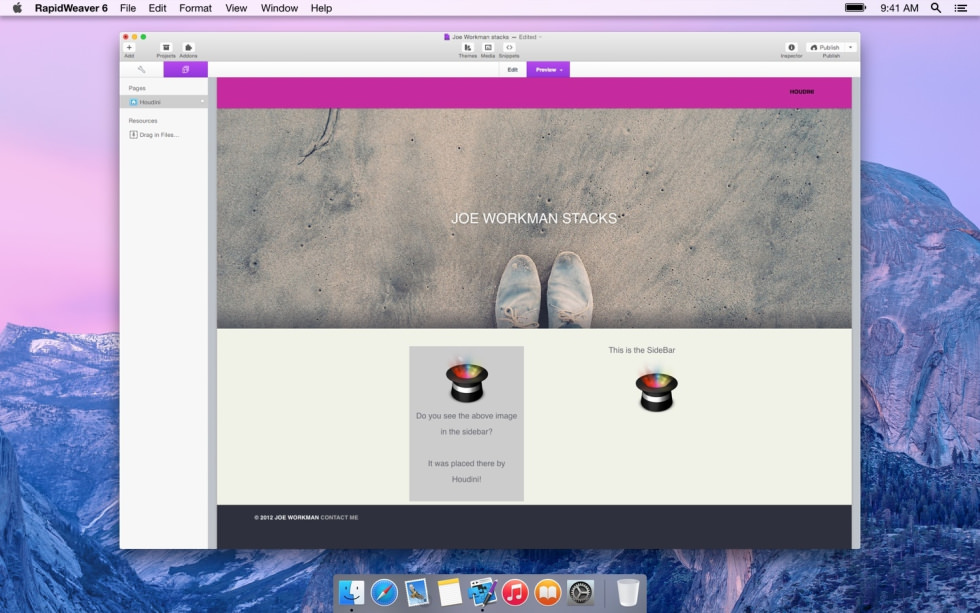Open the Themes browser icon
Viewport: 980px width, 613px height.
tap(468, 47)
